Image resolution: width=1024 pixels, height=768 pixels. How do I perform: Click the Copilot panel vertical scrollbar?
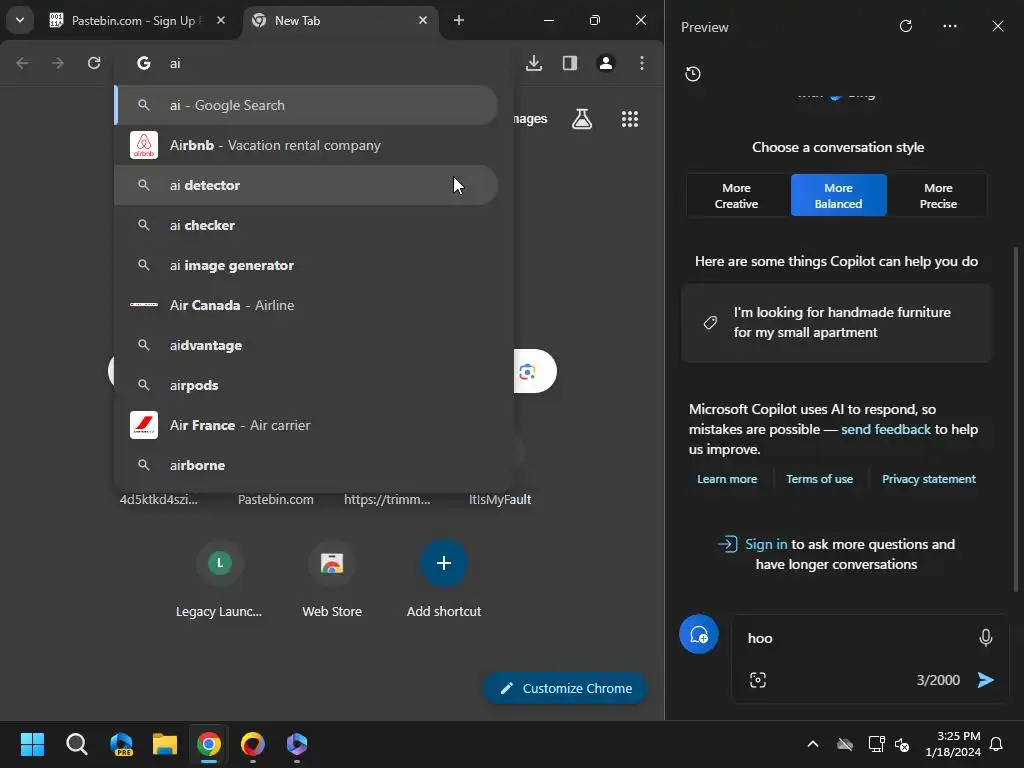[1015, 418]
